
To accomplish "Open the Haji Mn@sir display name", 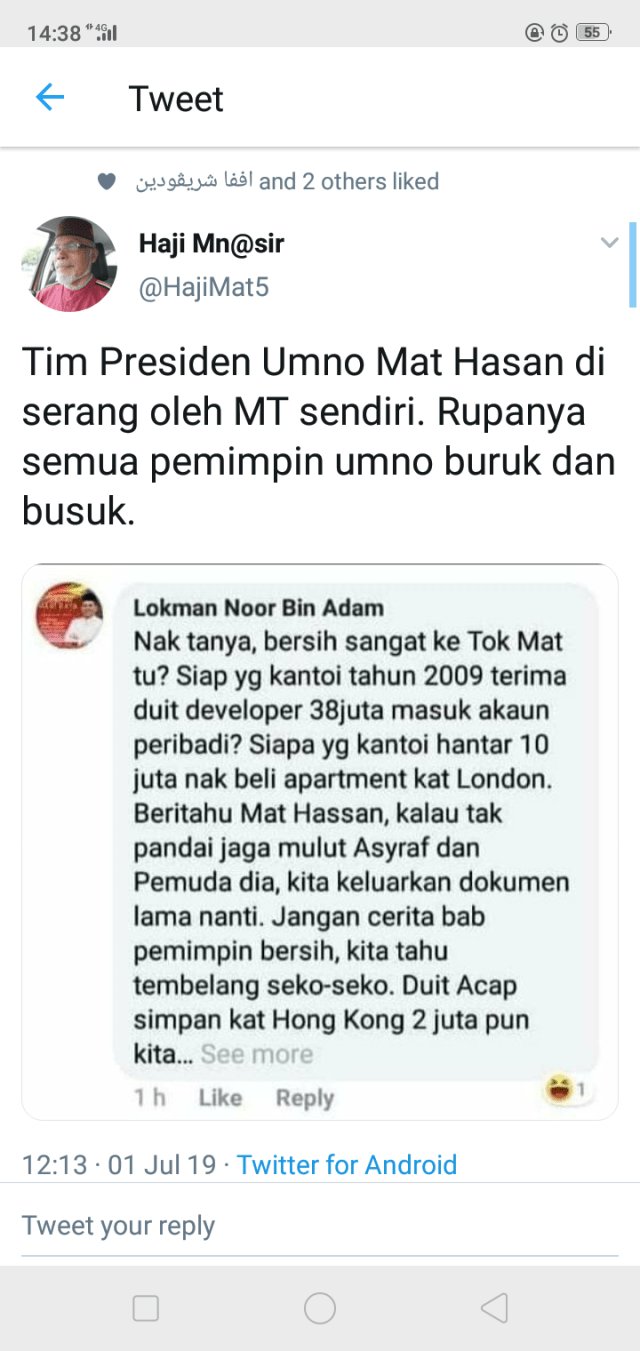I will pyautogui.click(x=212, y=242).
